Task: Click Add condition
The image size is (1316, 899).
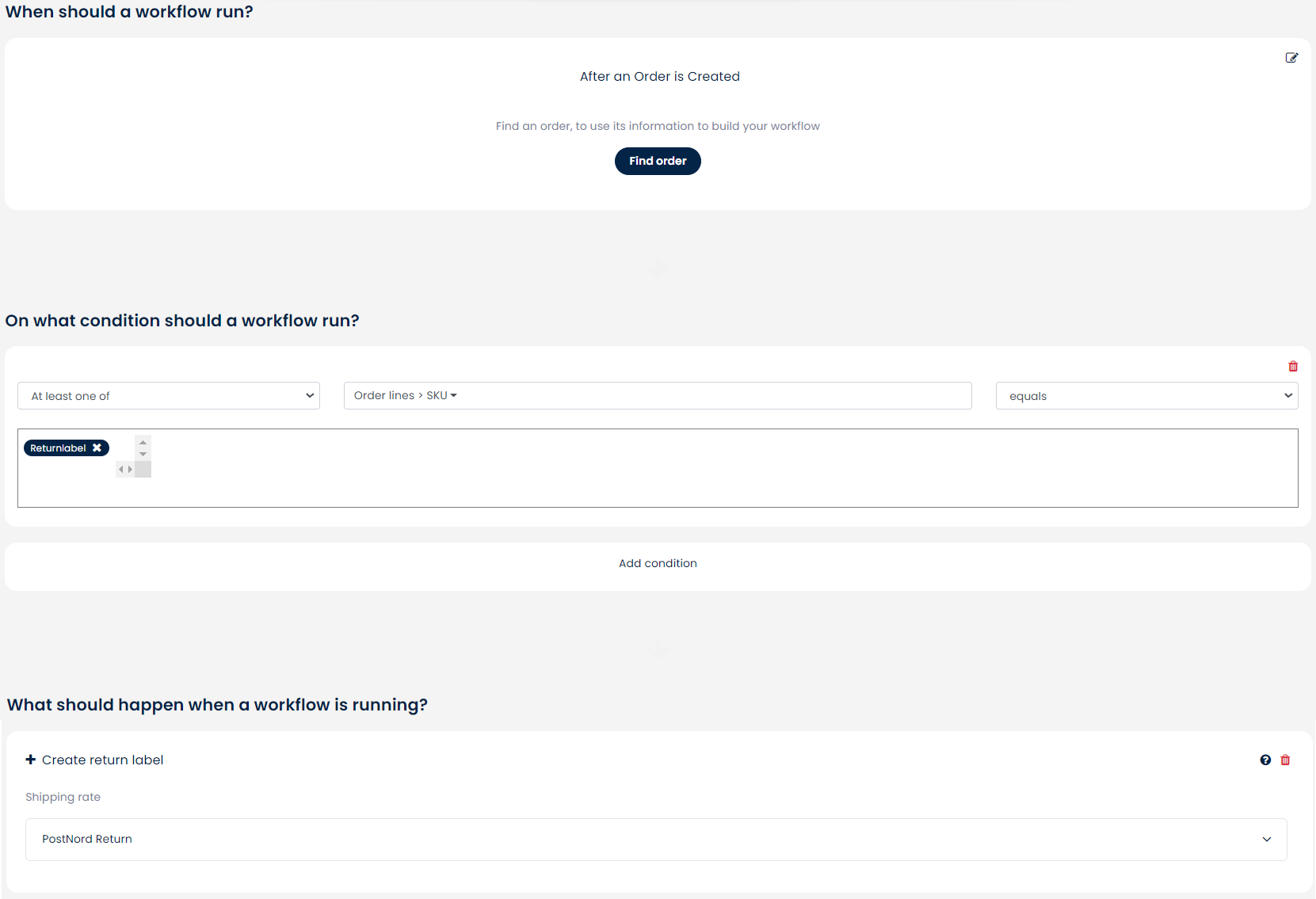Action: [658, 563]
